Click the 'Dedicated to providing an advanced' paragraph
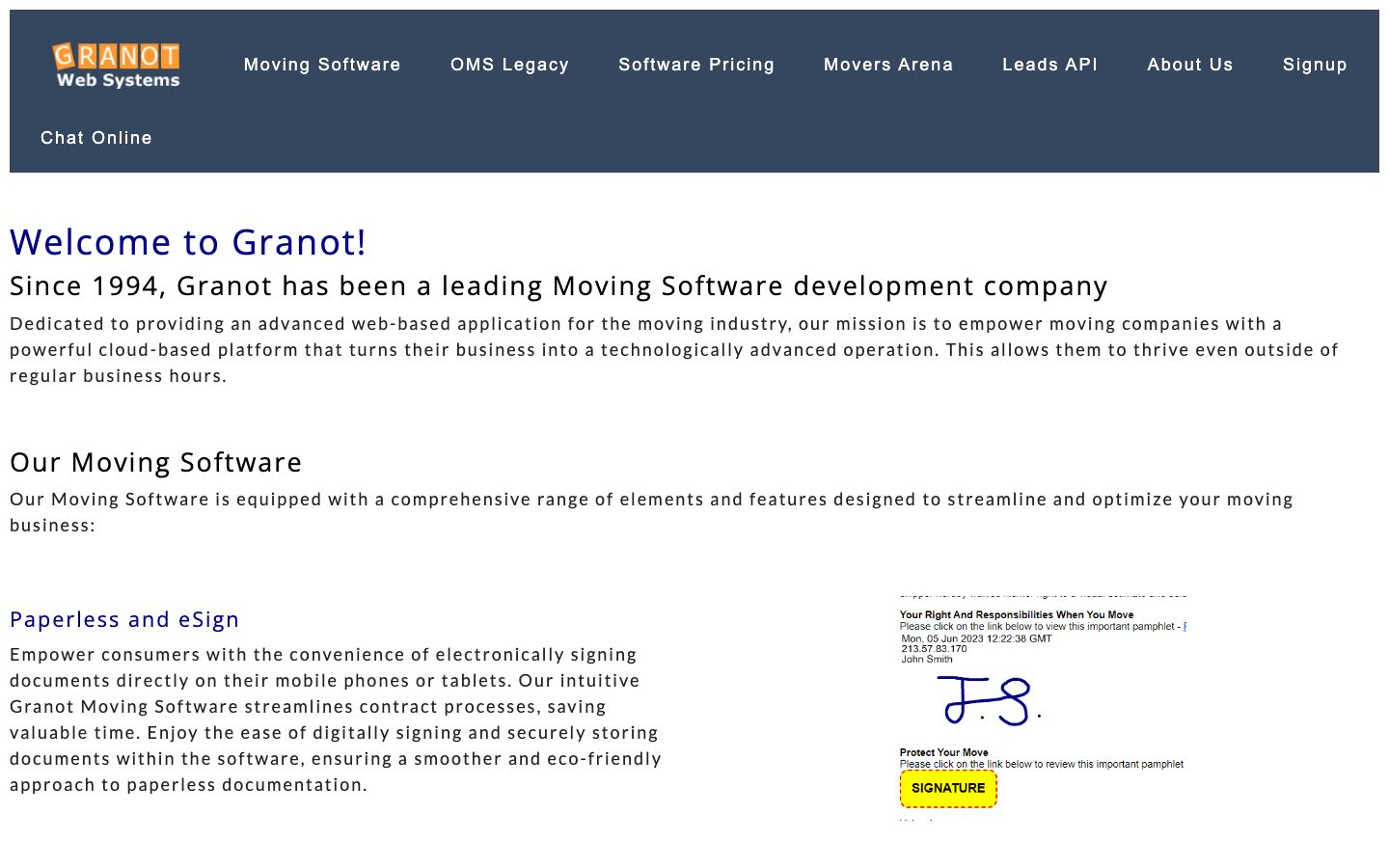This screenshot has height=868, width=1389. coord(675,349)
